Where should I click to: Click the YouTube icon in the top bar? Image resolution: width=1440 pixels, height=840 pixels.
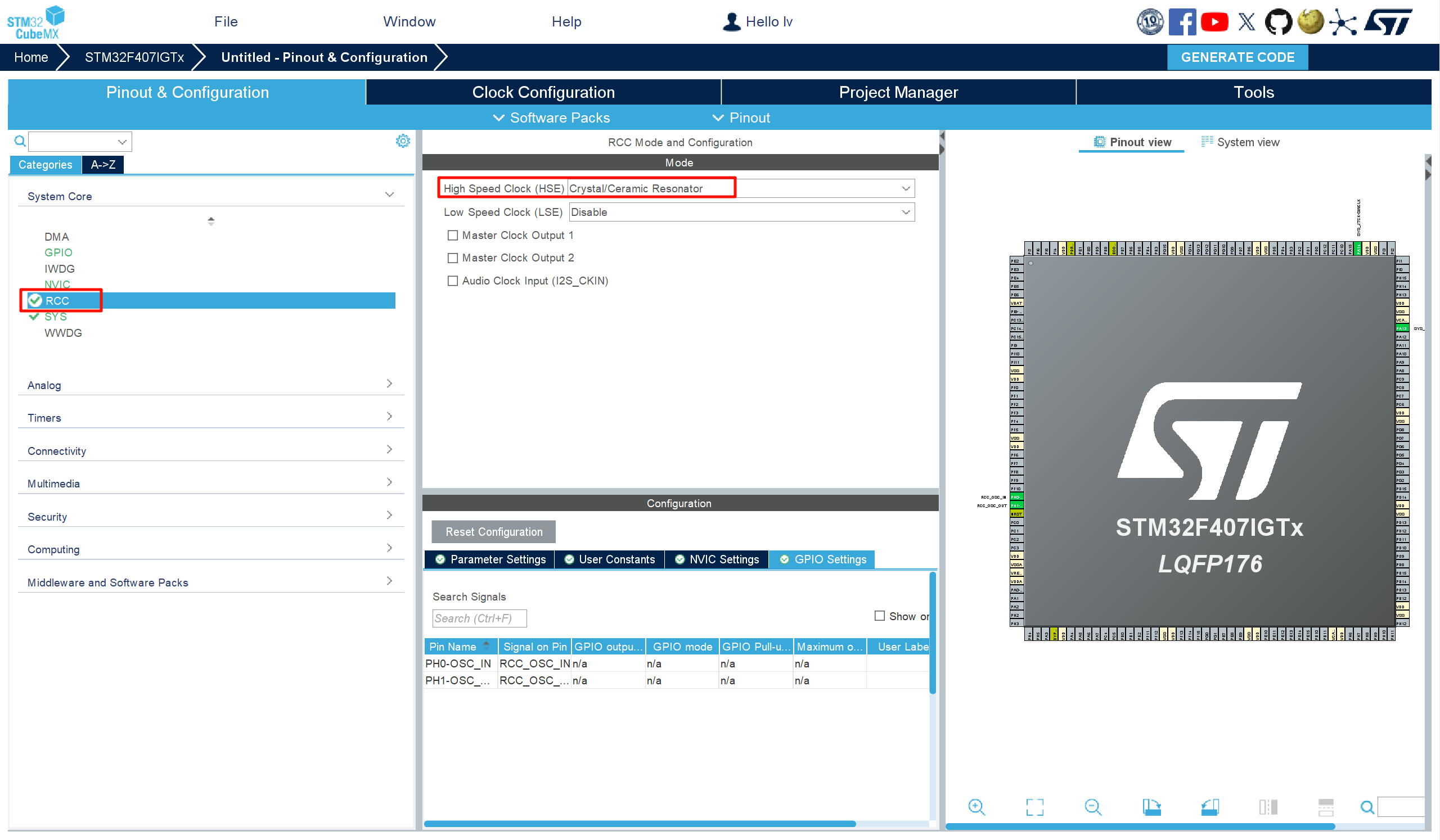[x=1214, y=22]
